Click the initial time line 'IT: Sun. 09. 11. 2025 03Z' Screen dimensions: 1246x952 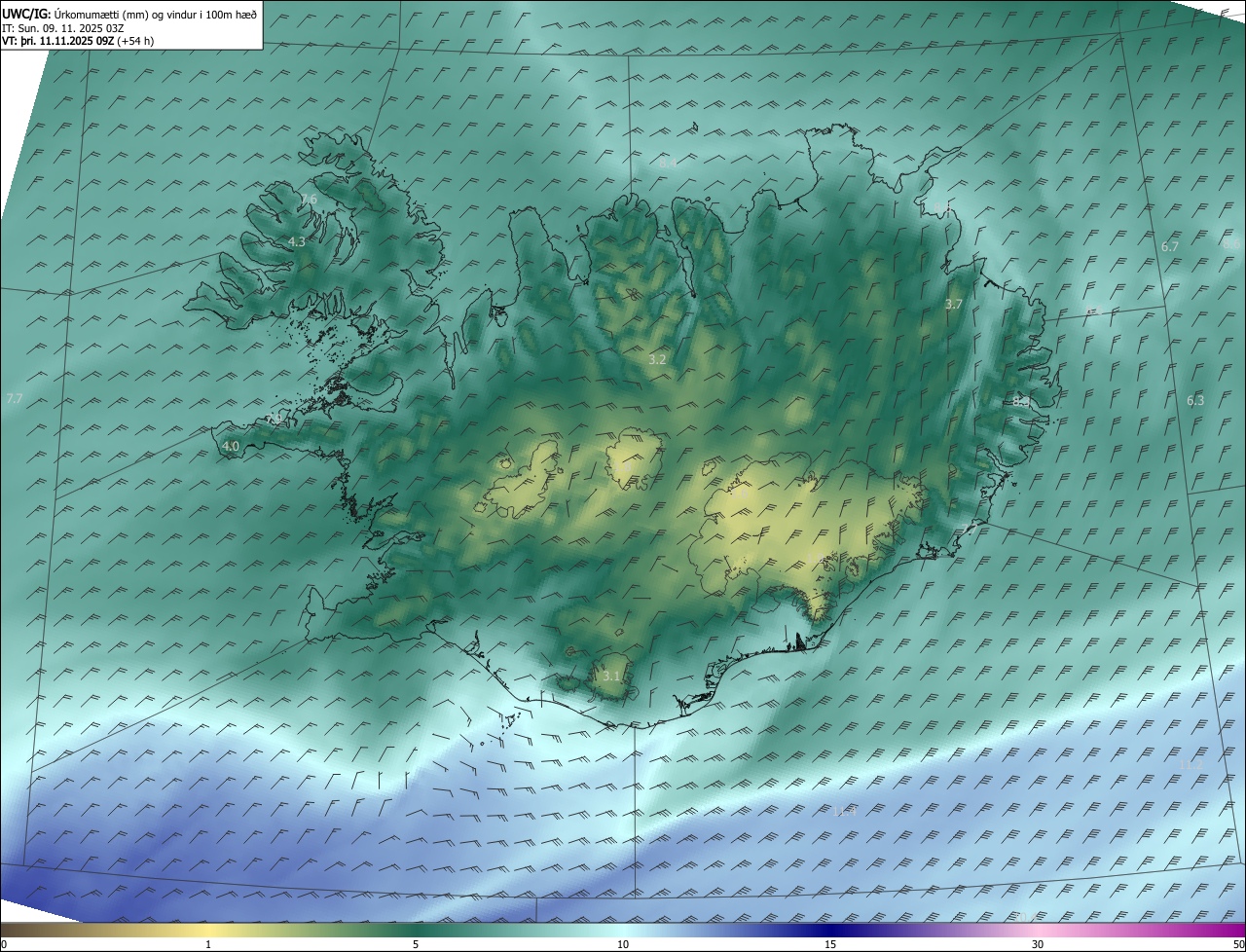click(63, 27)
